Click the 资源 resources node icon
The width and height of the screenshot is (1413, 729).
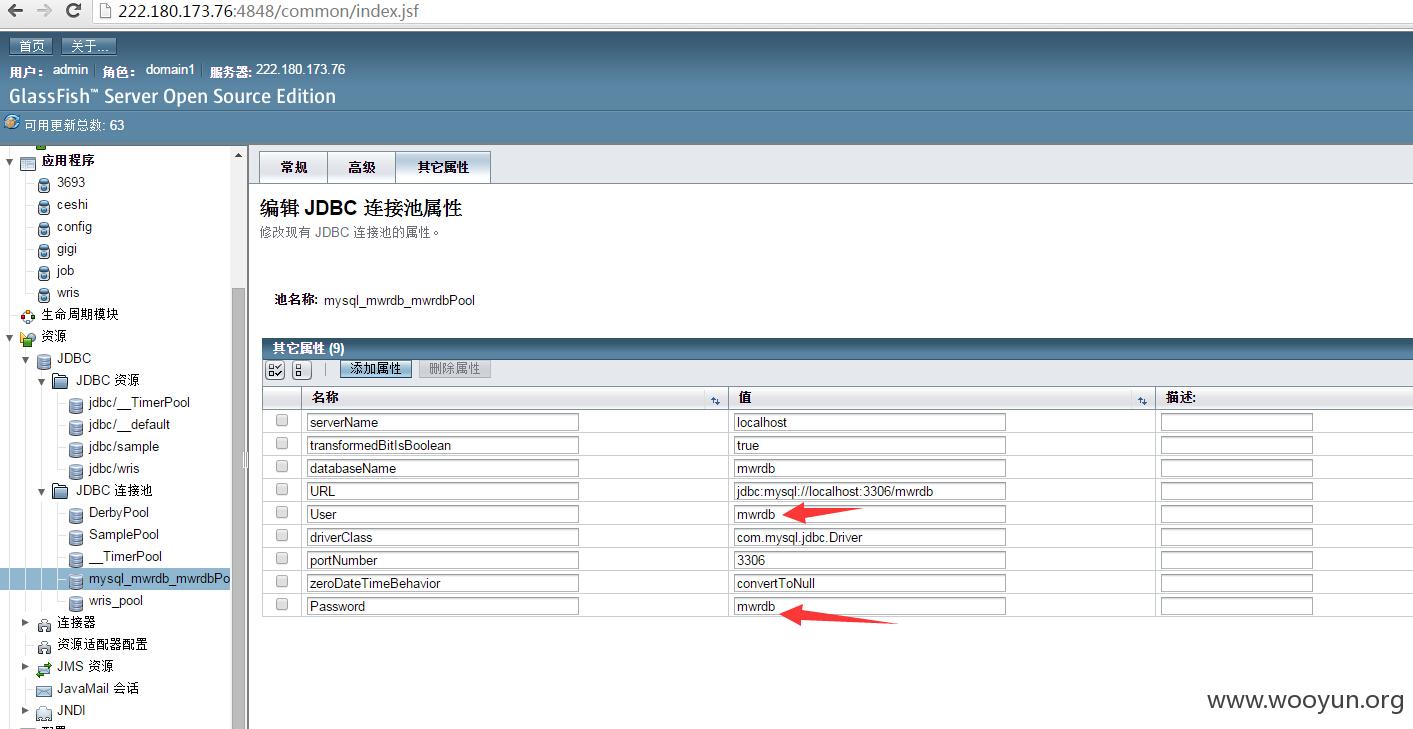pos(28,338)
